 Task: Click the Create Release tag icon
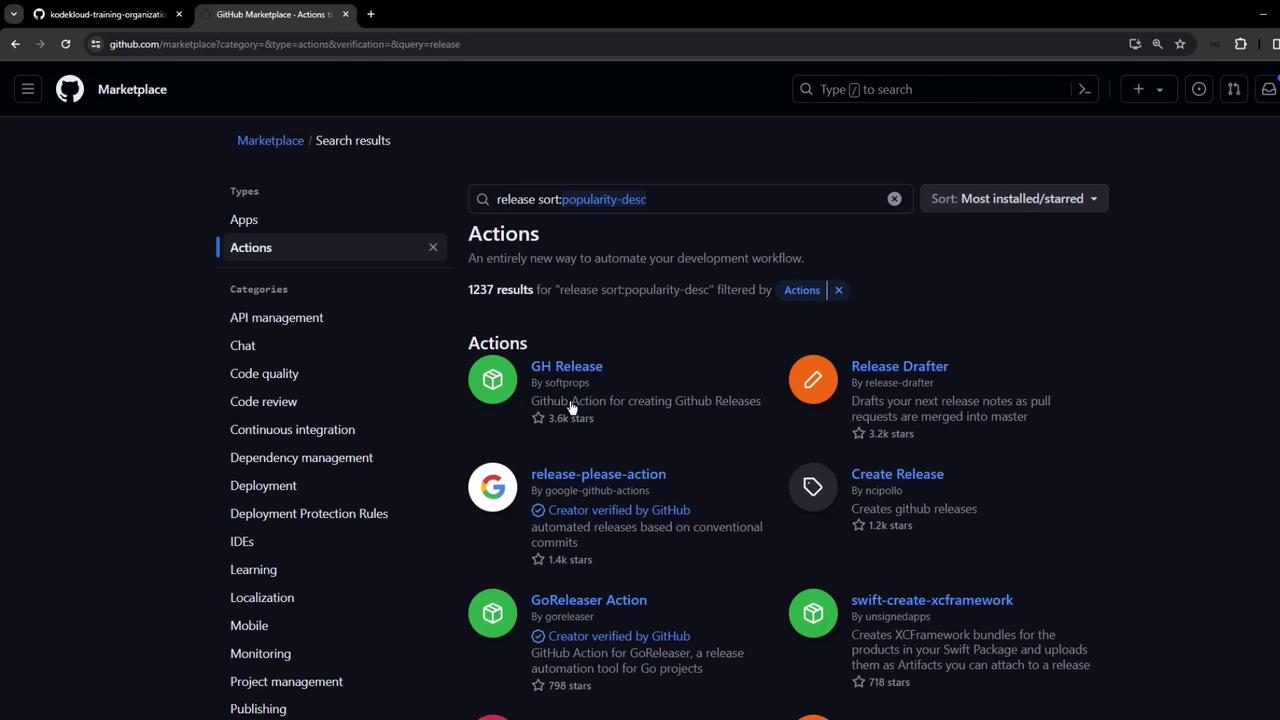812,487
